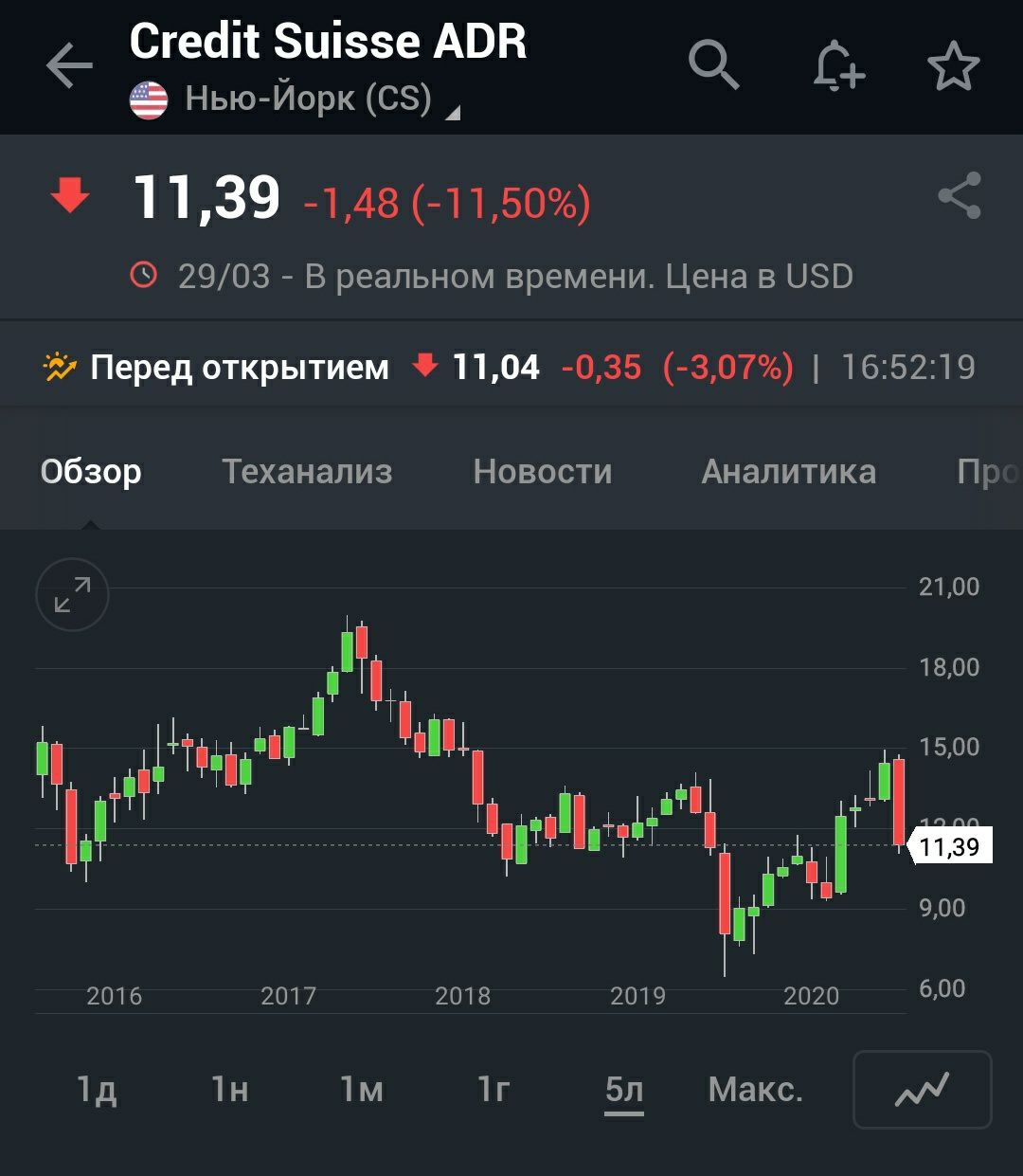Screen dimensions: 1023x1176
Task: Set chart range to 1н
Action: coord(229,1090)
